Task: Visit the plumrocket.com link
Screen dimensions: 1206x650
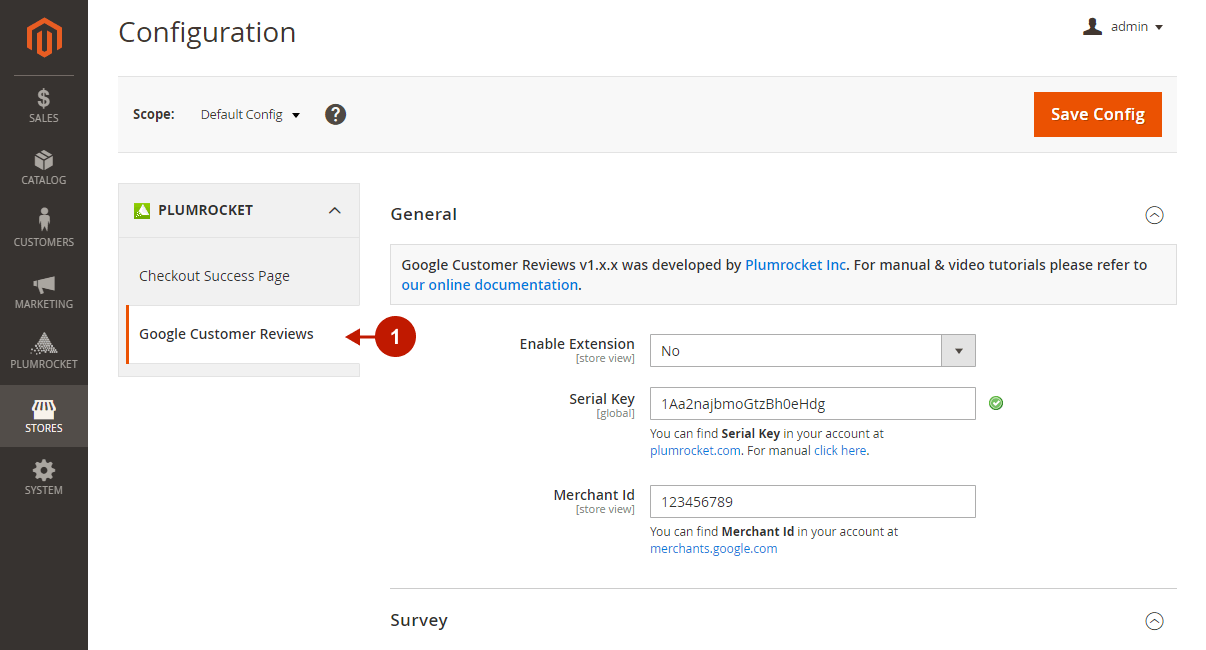Action: coord(695,451)
